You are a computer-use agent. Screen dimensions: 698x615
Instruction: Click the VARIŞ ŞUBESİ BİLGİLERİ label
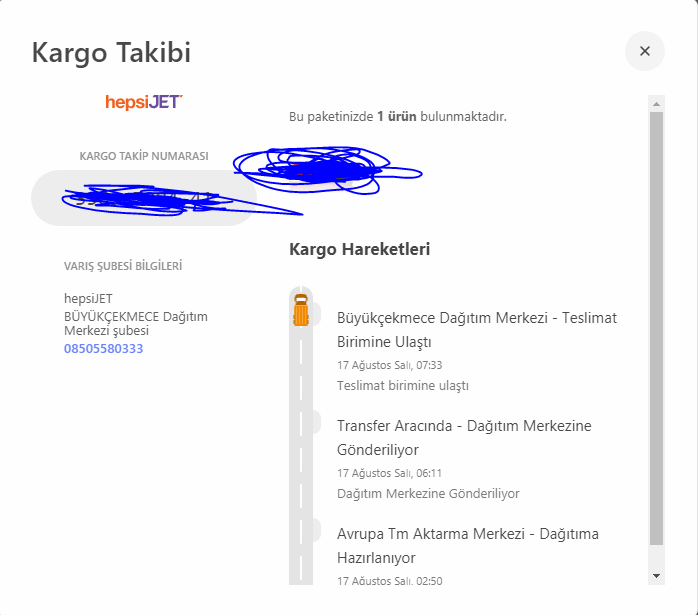123,266
